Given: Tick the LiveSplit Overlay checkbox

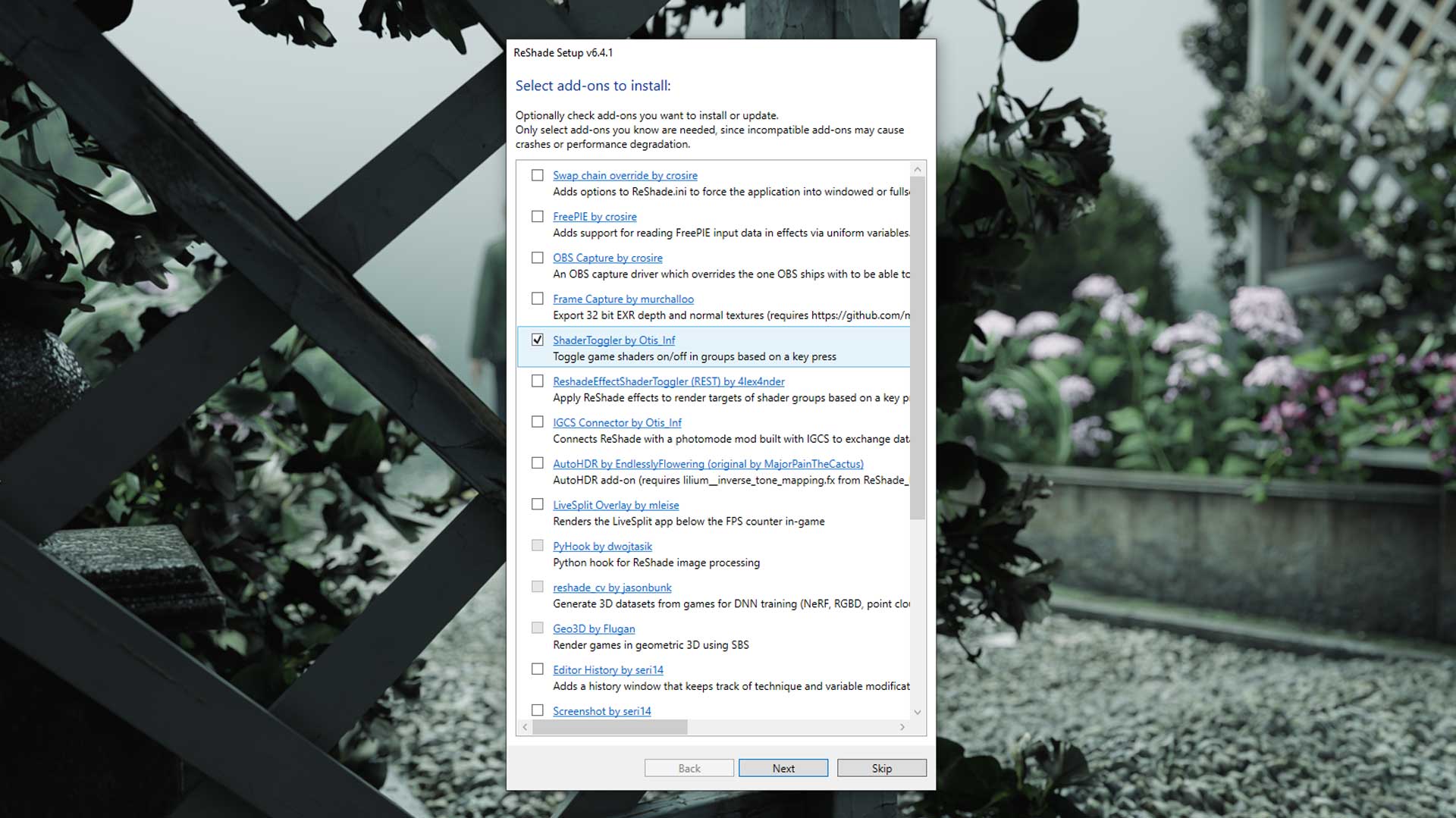Looking at the screenshot, I should point(538,504).
